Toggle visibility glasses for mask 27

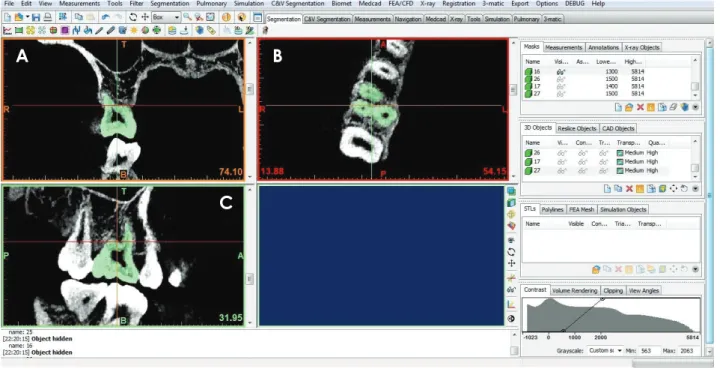560,94
